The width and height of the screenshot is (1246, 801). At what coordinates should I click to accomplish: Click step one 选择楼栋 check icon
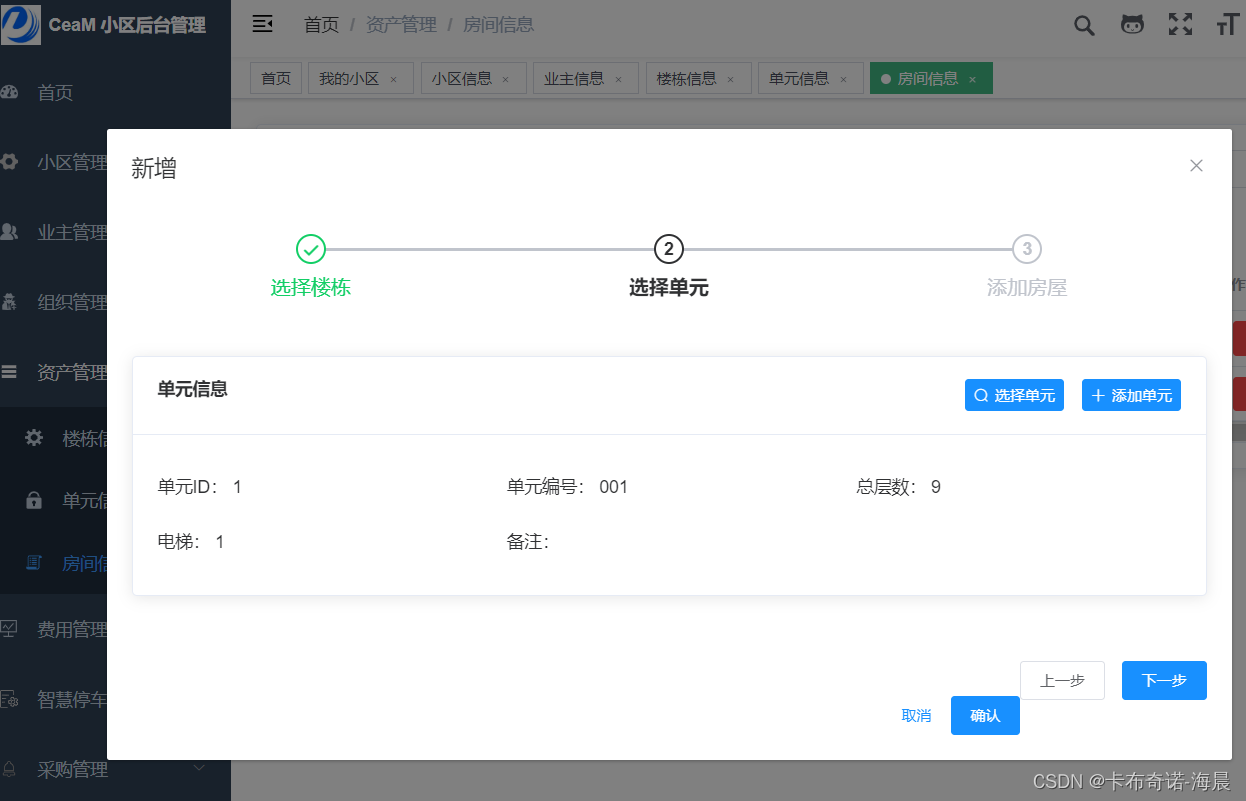[311, 249]
